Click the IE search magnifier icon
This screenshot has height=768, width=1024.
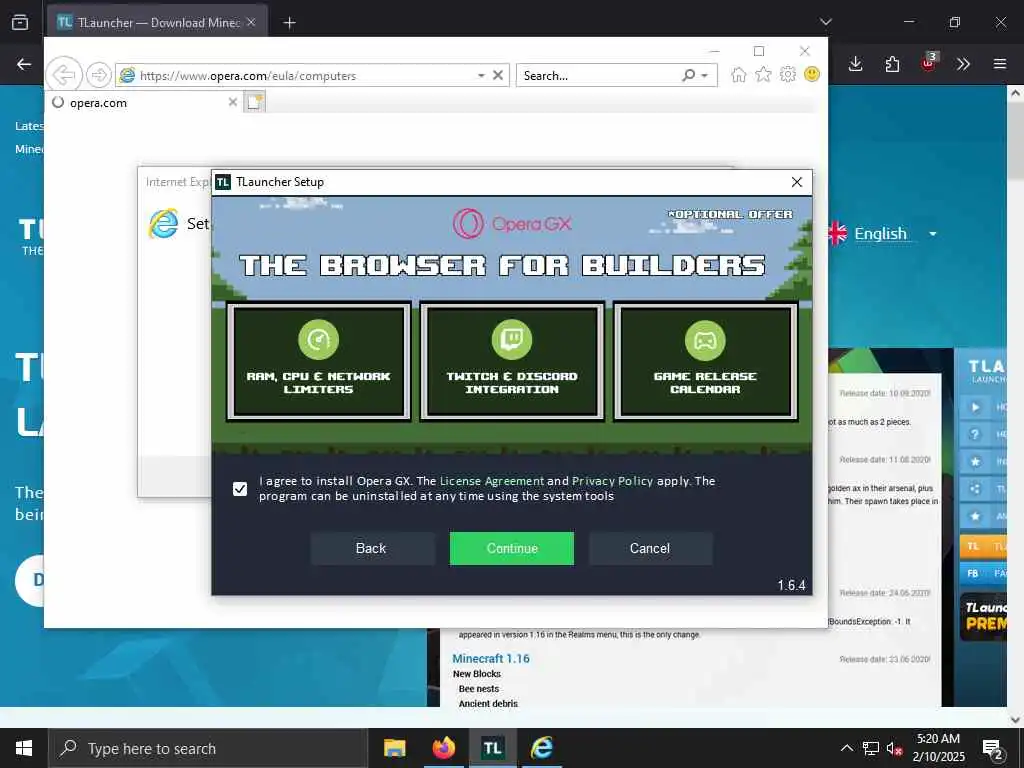pyautogui.click(x=688, y=75)
